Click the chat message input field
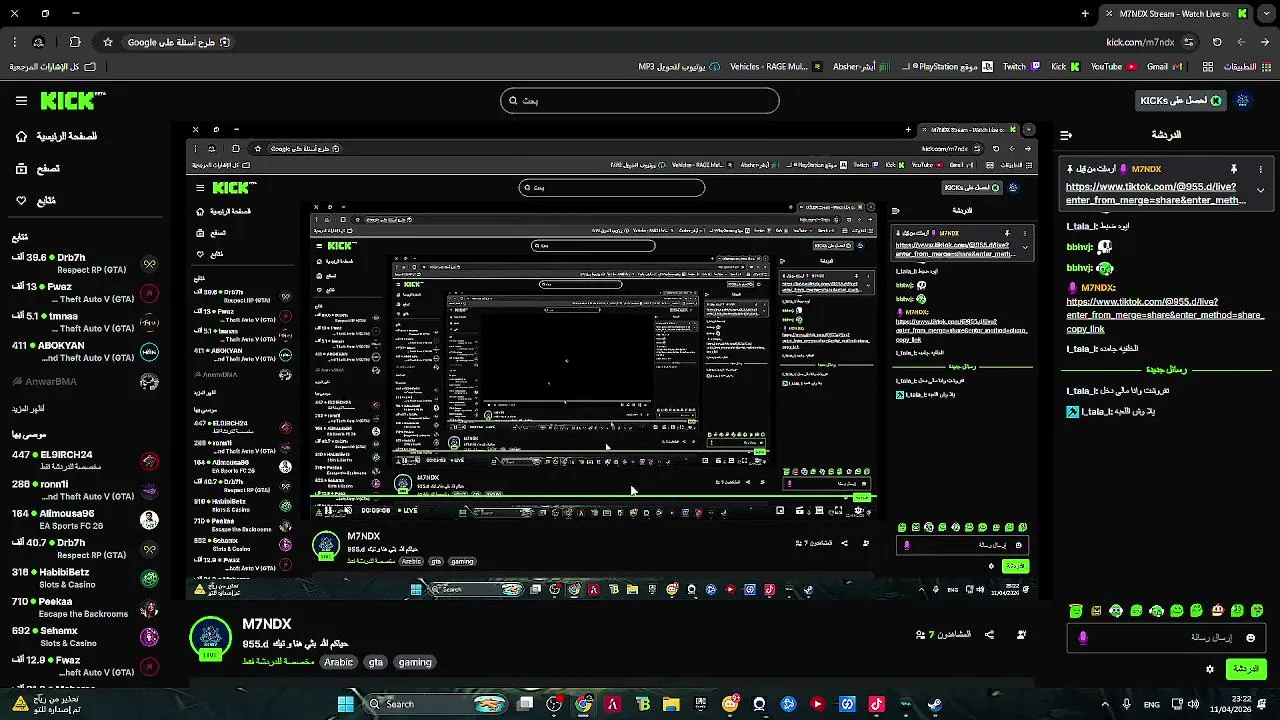Viewport: 1280px width, 720px height. pos(1165,638)
